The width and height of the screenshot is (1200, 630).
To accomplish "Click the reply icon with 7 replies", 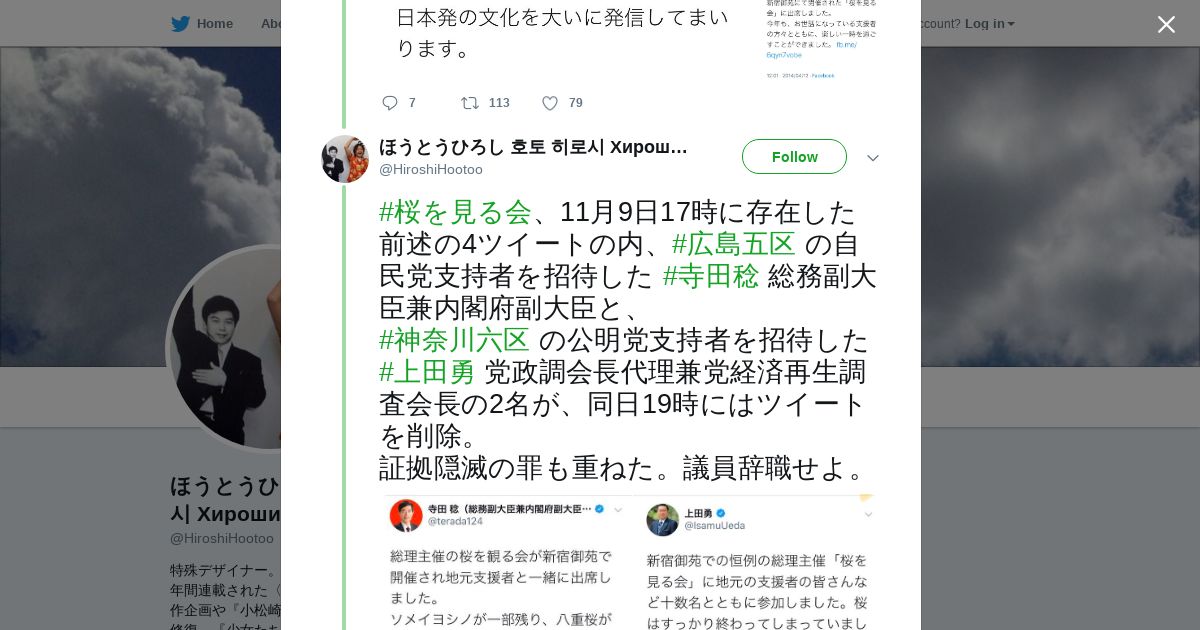I will 390,103.
